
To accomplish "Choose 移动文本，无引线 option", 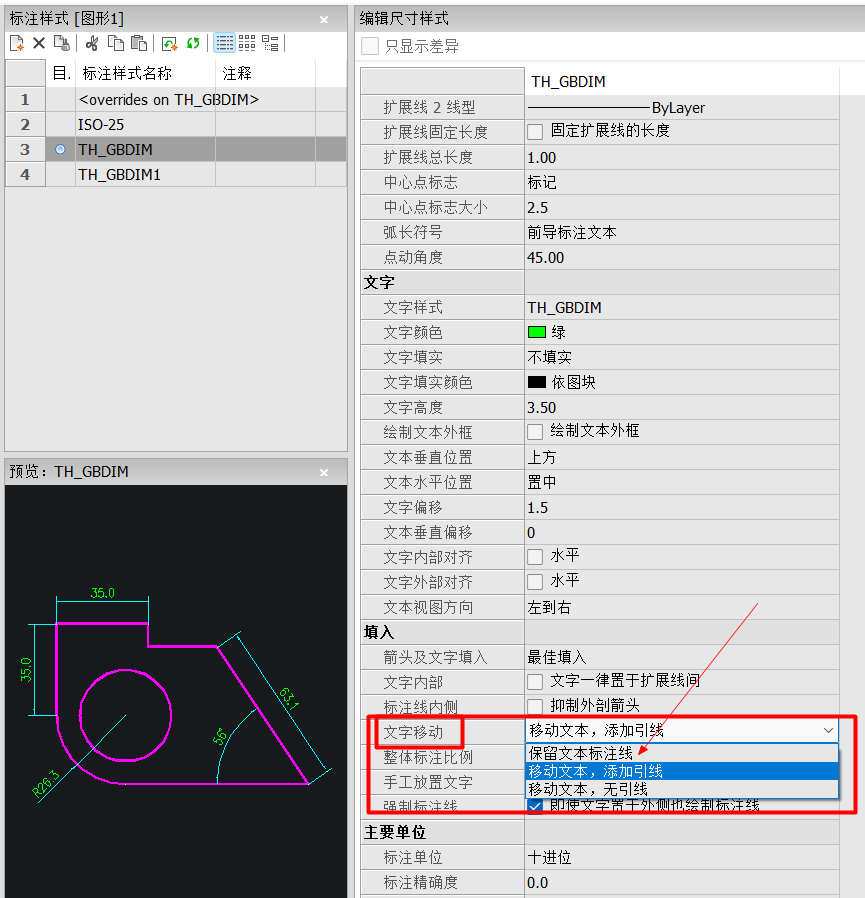I will click(682, 789).
